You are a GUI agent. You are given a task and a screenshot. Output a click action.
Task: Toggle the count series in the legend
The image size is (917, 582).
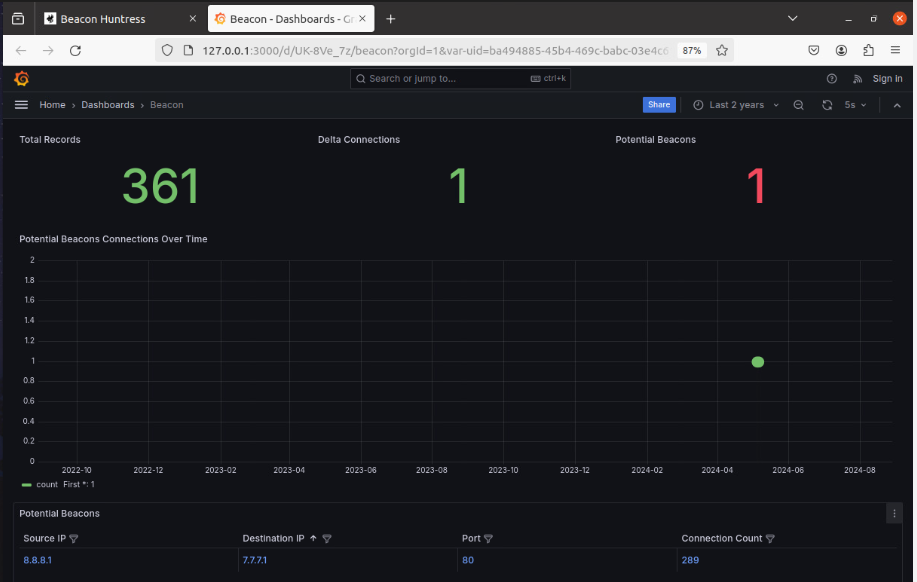pos(47,484)
